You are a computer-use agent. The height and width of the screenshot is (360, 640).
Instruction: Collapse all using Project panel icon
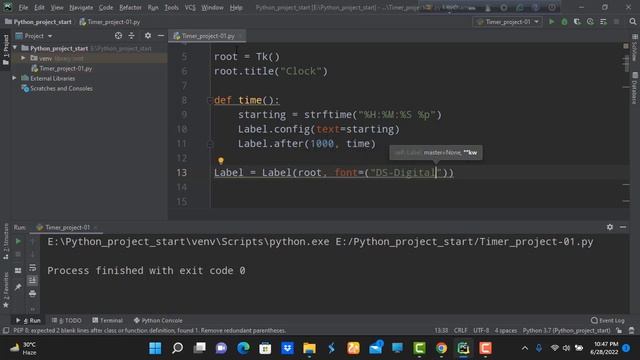(131, 36)
